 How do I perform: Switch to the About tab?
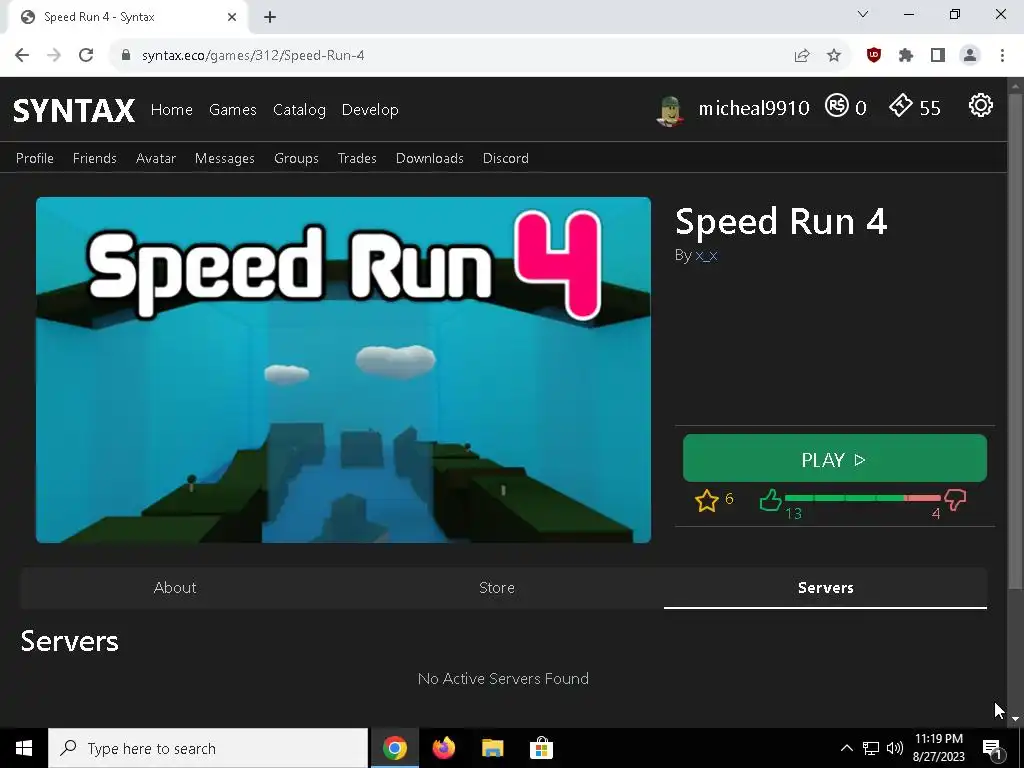[x=175, y=588]
